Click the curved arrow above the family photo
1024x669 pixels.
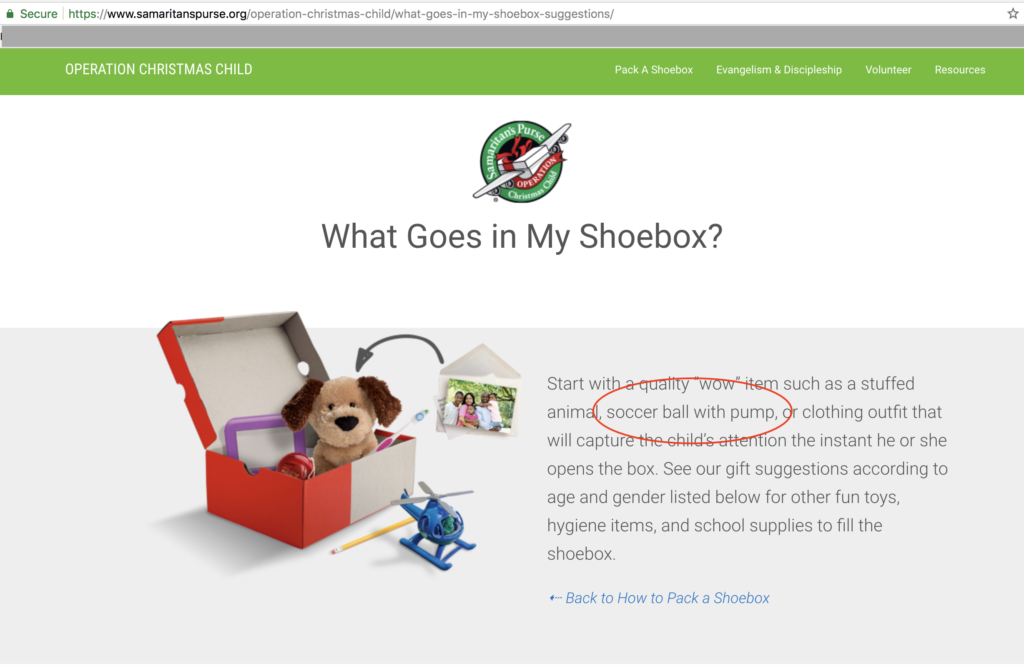pos(399,352)
